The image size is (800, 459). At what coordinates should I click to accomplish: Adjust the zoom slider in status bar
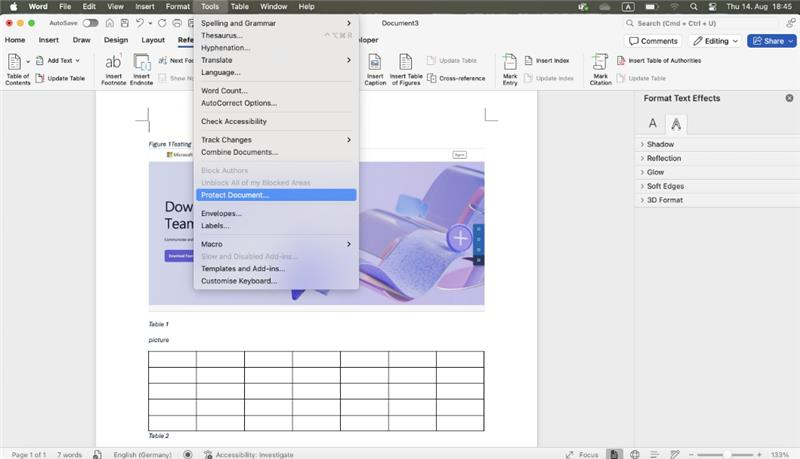pos(725,454)
